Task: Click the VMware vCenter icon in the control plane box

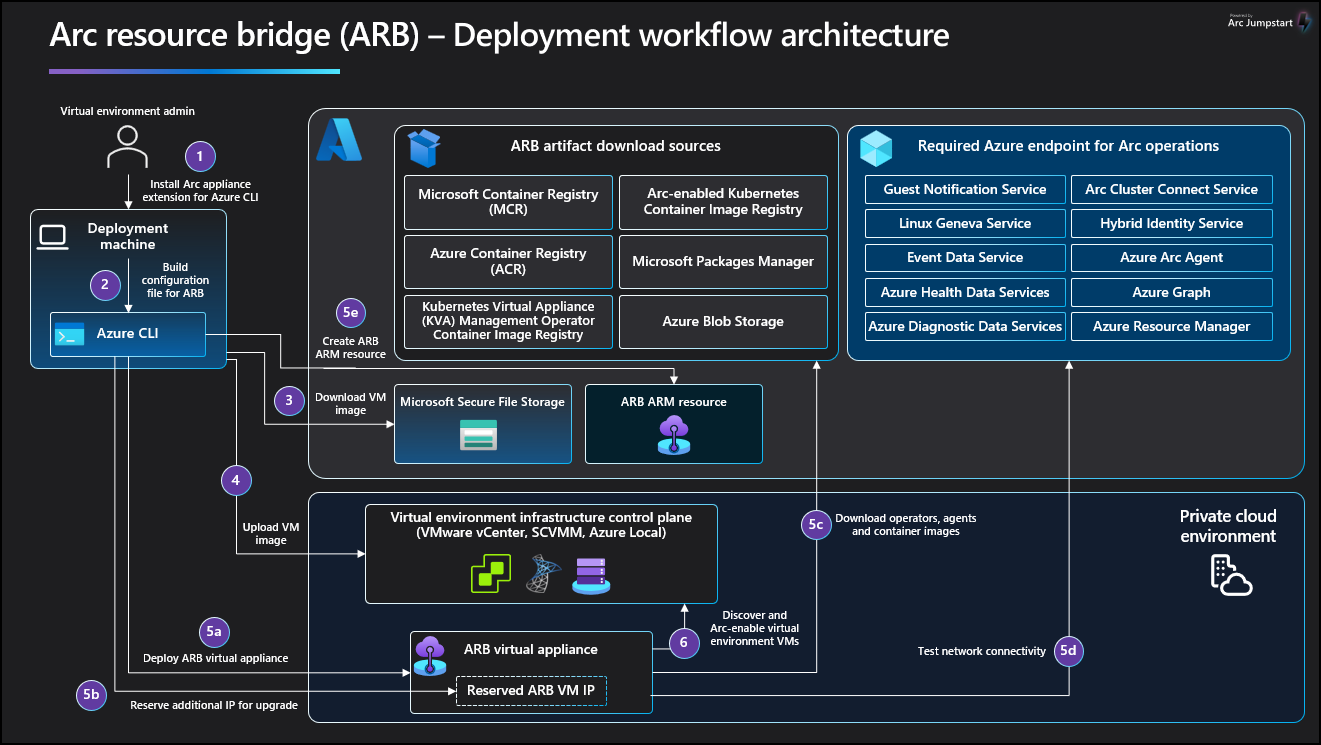Action: coord(490,573)
